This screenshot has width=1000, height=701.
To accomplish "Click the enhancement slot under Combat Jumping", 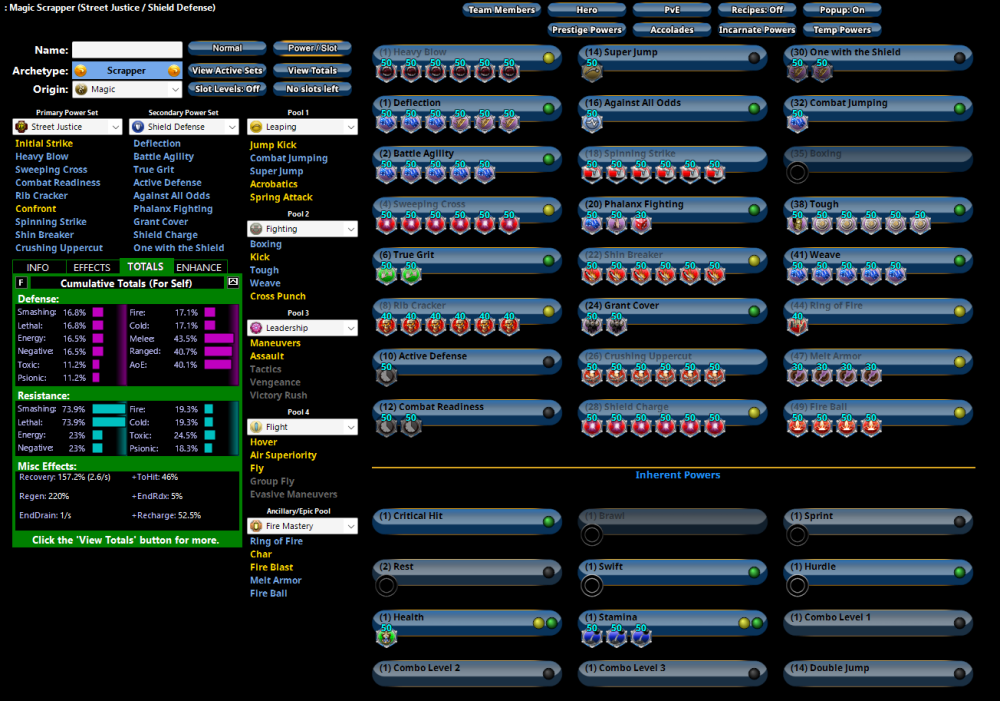I will click(x=797, y=122).
